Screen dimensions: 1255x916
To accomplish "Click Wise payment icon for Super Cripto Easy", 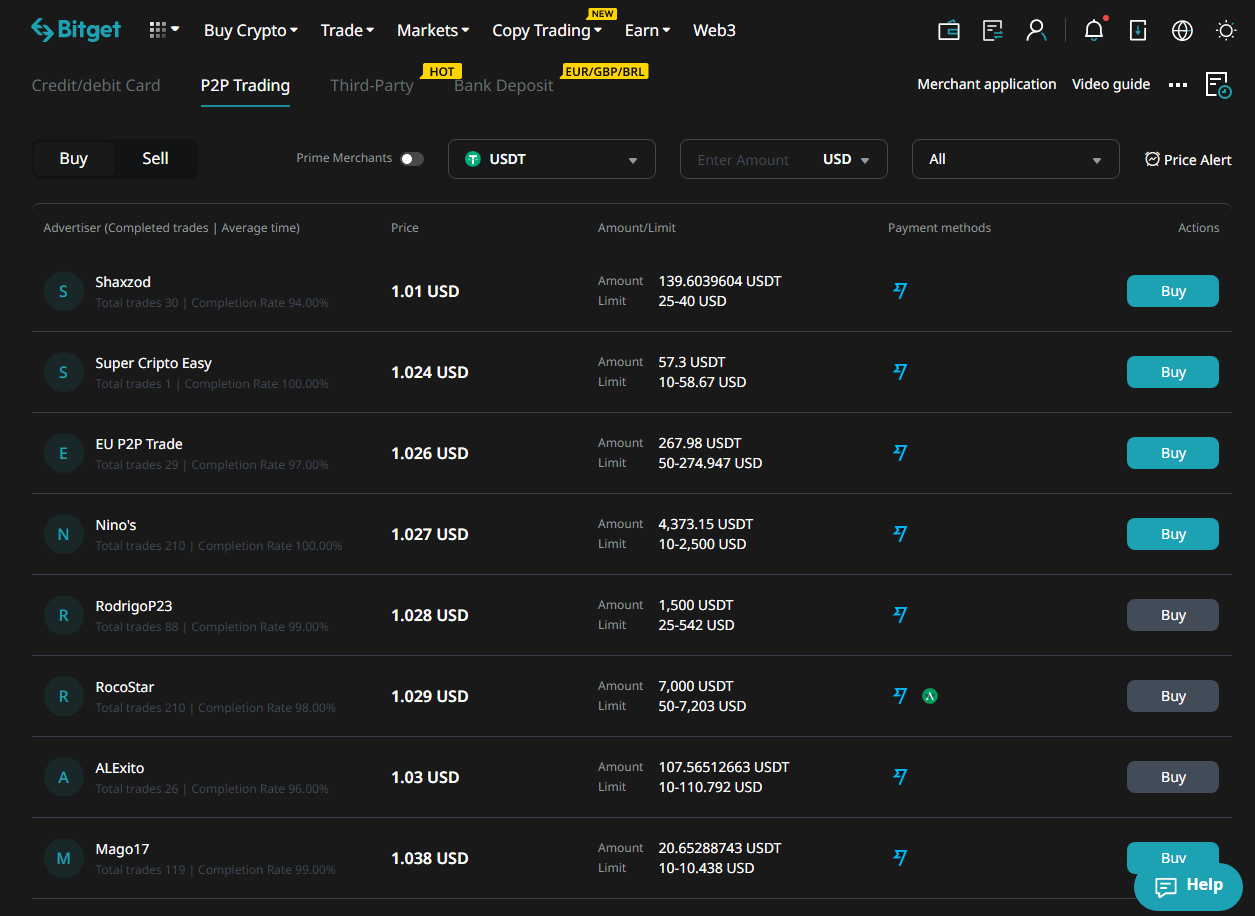I will pos(900,372).
